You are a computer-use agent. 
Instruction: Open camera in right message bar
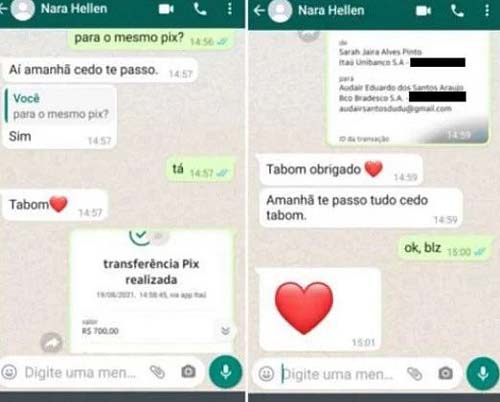[x=446, y=373]
